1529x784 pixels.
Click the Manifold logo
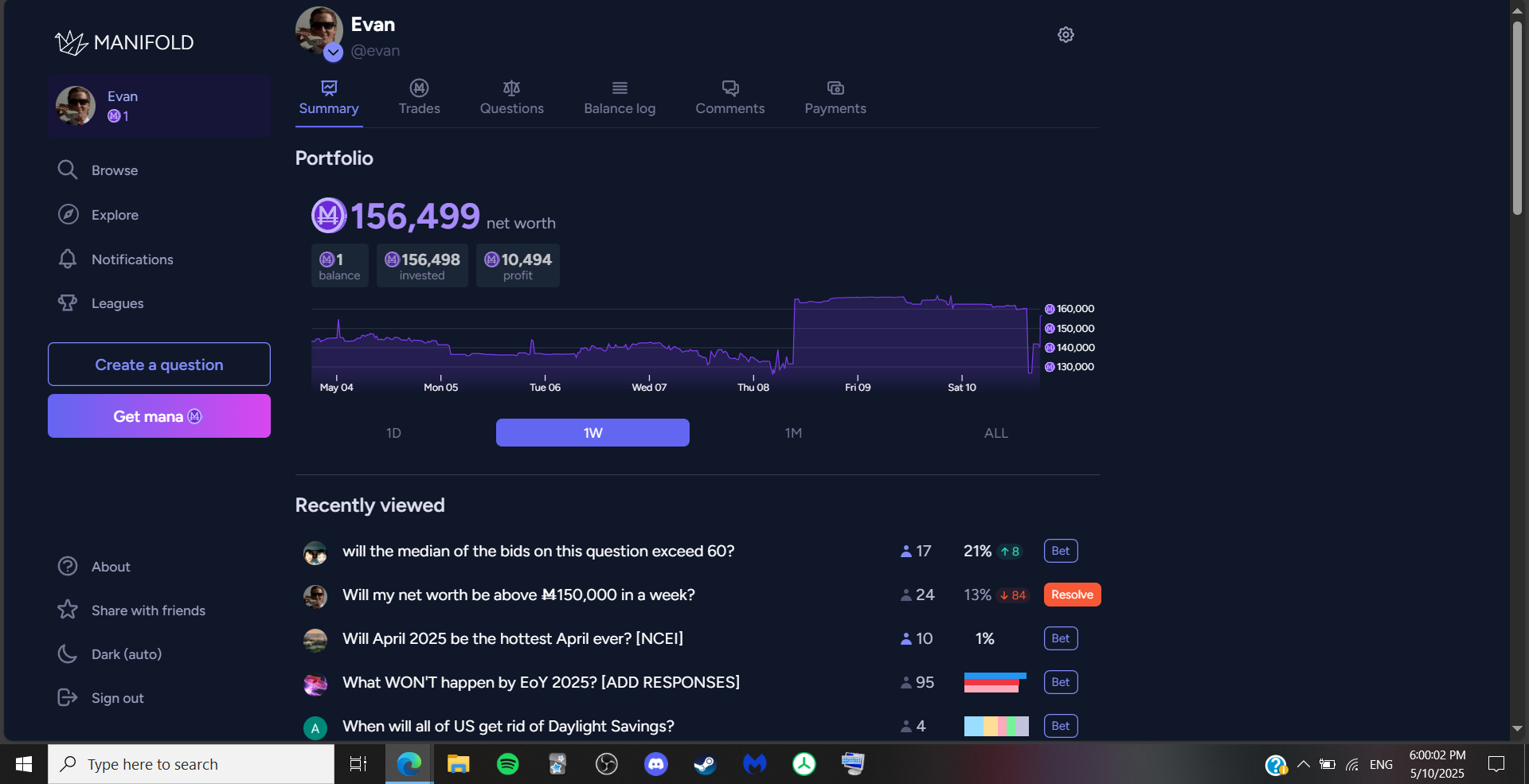tap(124, 42)
